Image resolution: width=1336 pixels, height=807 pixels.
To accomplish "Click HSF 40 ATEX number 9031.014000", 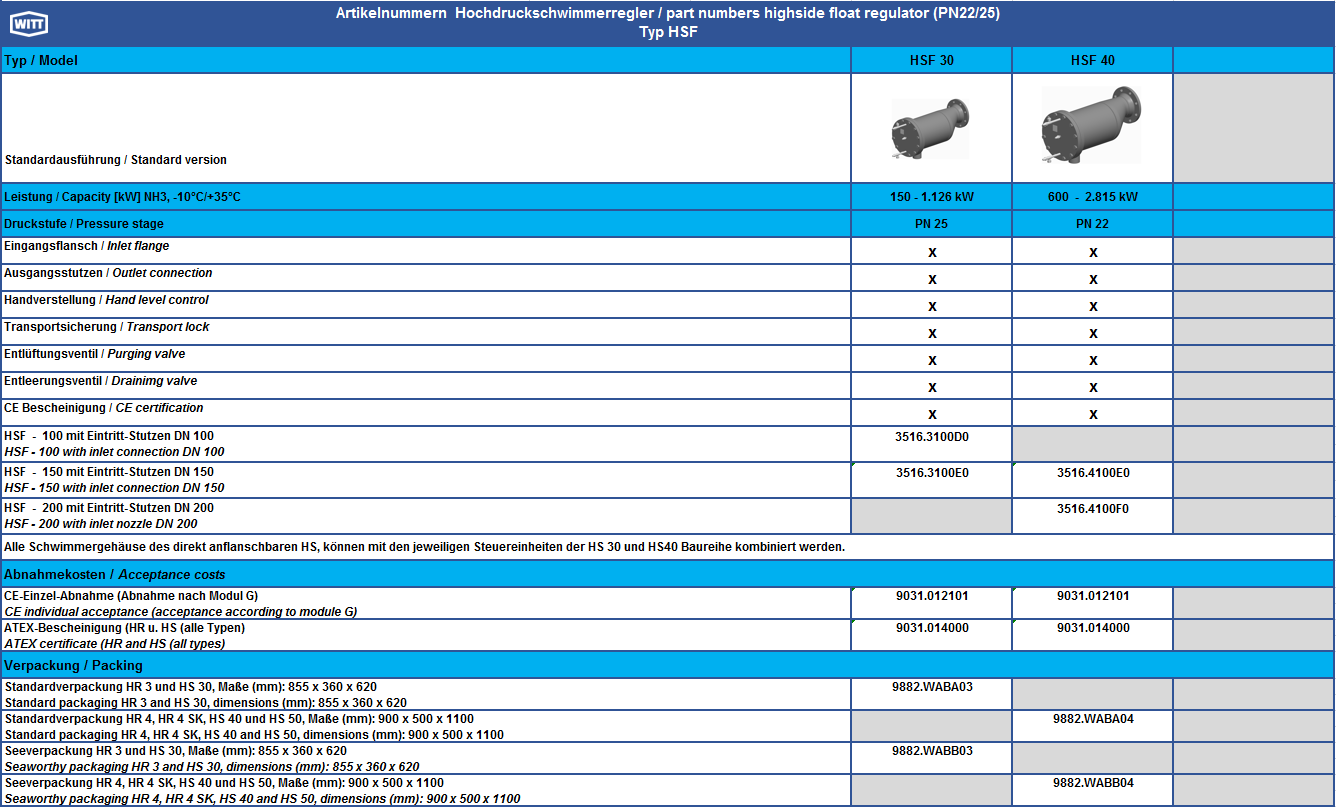I will (x=1093, y=628).
